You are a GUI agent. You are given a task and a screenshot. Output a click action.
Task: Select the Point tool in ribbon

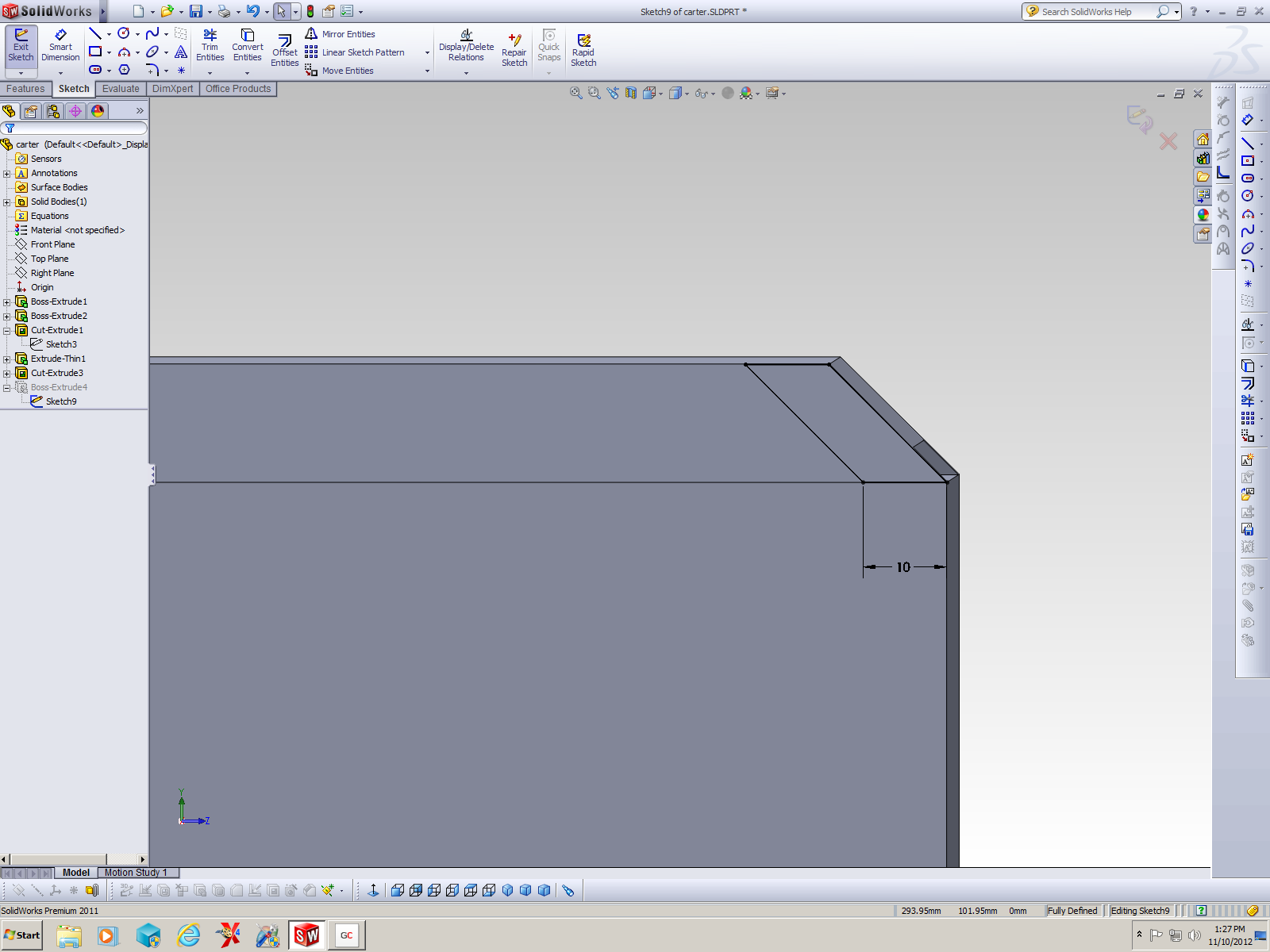click(181, 70)
